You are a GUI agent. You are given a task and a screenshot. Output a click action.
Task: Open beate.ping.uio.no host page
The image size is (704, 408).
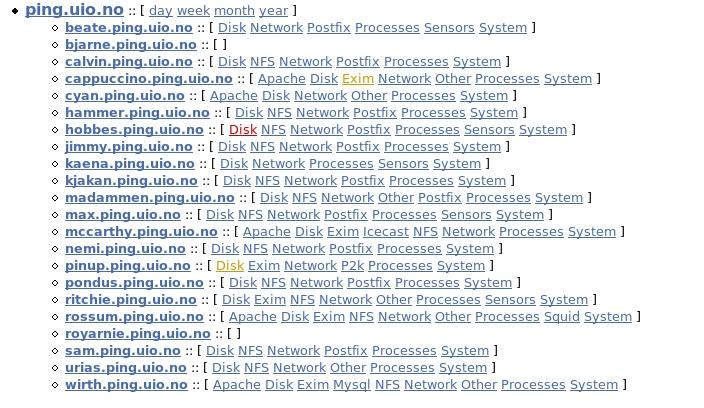(x=129, y=28)
